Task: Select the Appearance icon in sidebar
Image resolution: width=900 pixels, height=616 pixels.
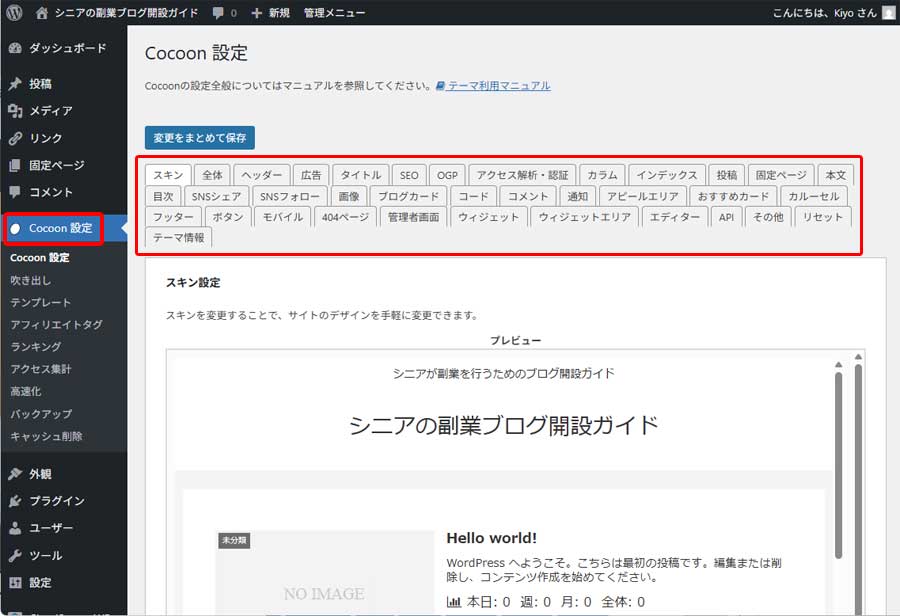Action: (x=17, y=473)
